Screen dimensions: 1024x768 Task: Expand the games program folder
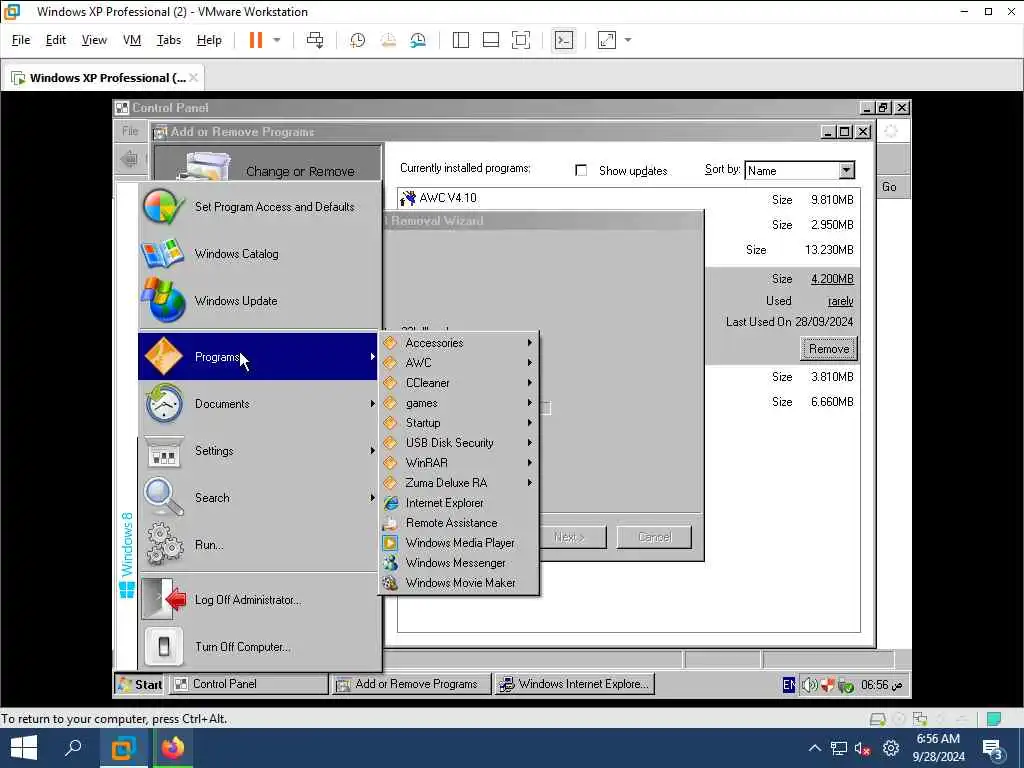pyautogui.click(x=459, y=403)
